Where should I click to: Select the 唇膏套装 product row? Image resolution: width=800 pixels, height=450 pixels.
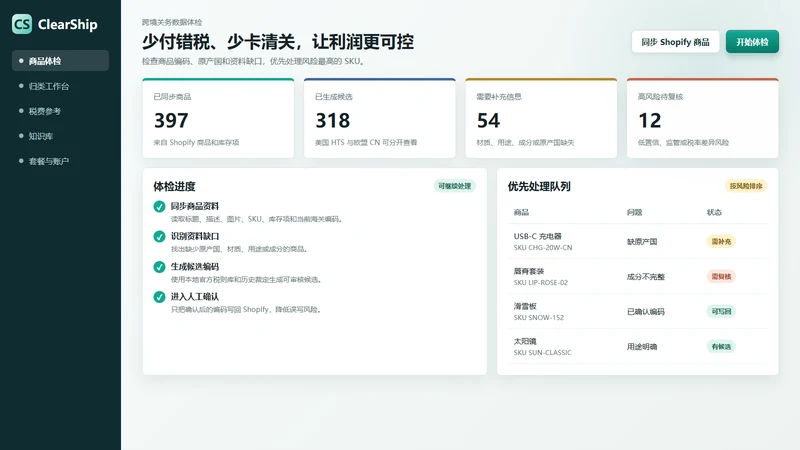coord(638,276)
